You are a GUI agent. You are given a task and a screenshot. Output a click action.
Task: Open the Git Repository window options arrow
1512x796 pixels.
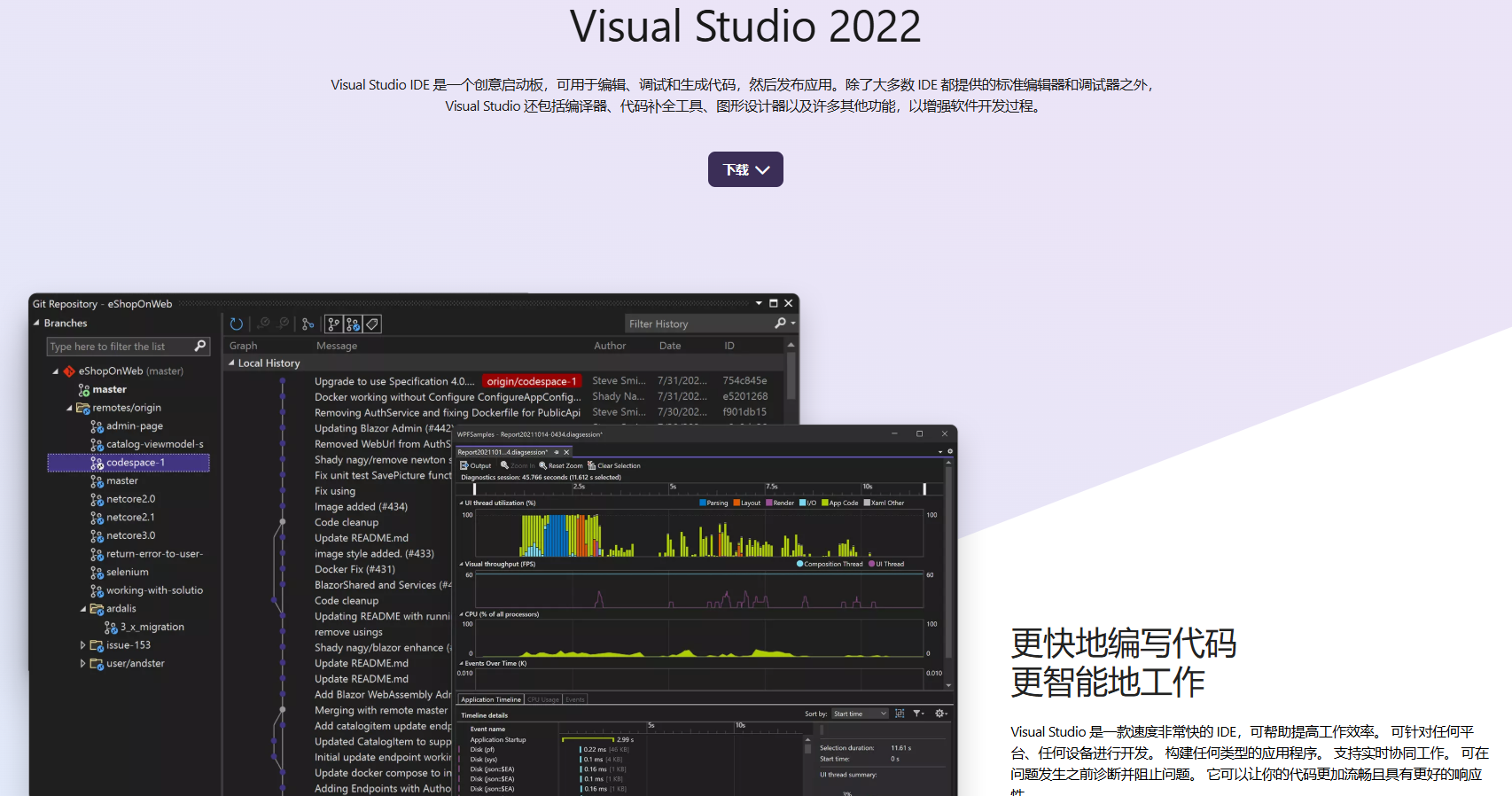(x=759, y=303)
